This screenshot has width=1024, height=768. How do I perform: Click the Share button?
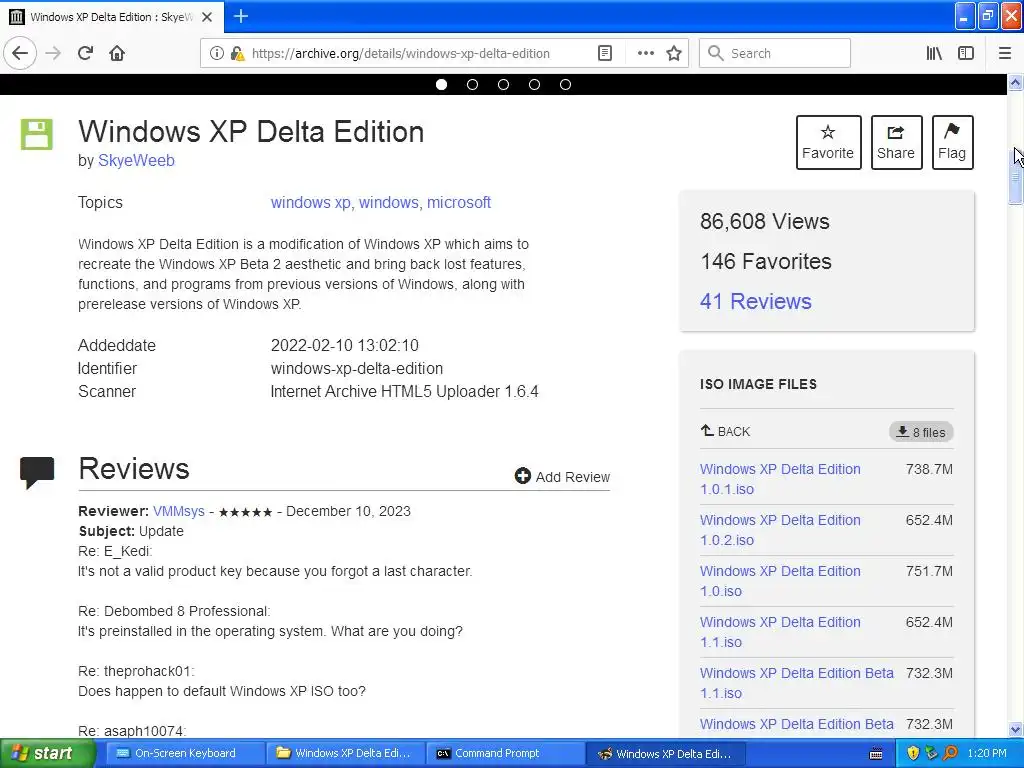[x=896, y=142]
